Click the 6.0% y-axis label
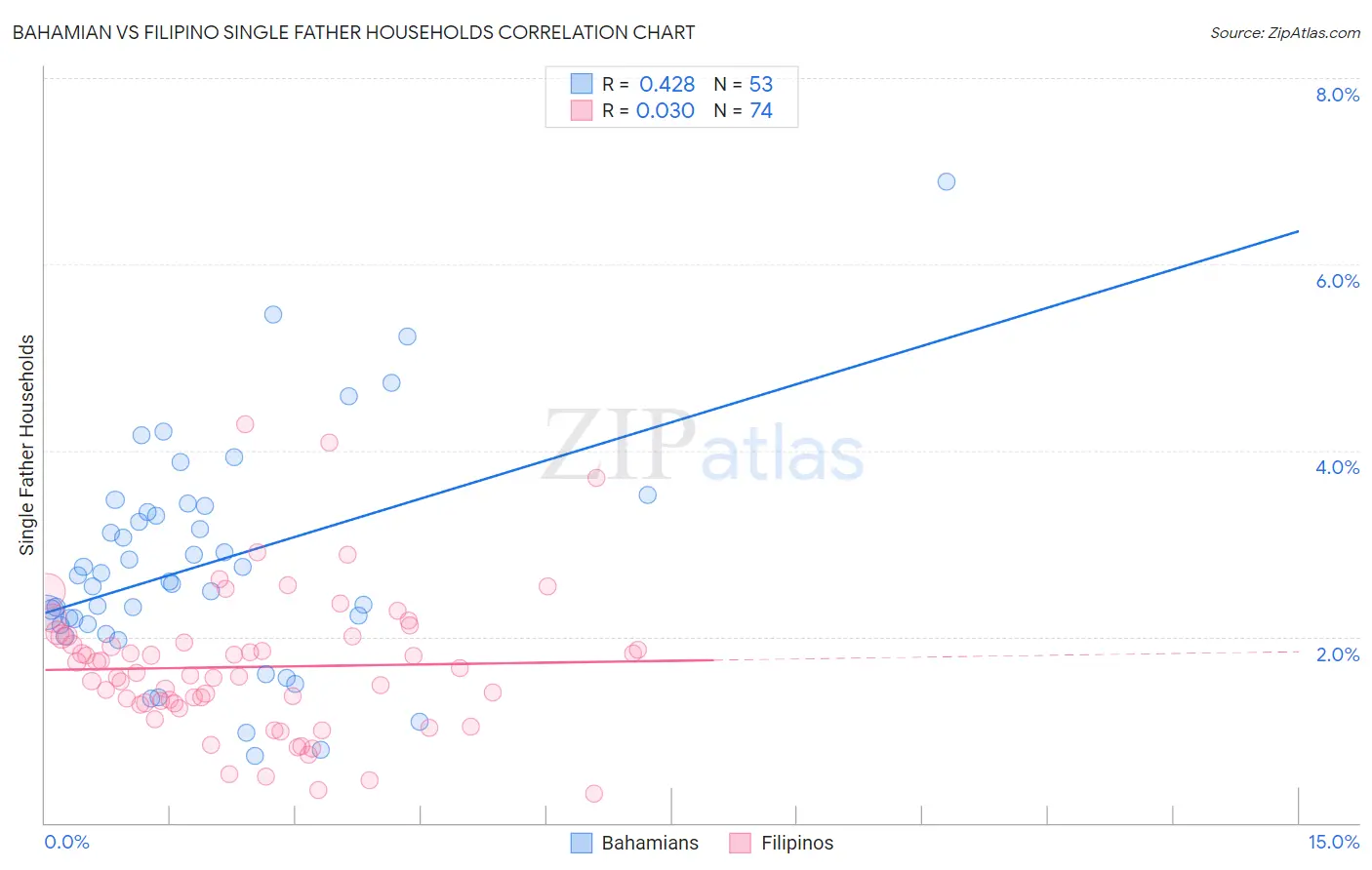This screenshot has height=870, width=1372. click(x=1338, y=281)
